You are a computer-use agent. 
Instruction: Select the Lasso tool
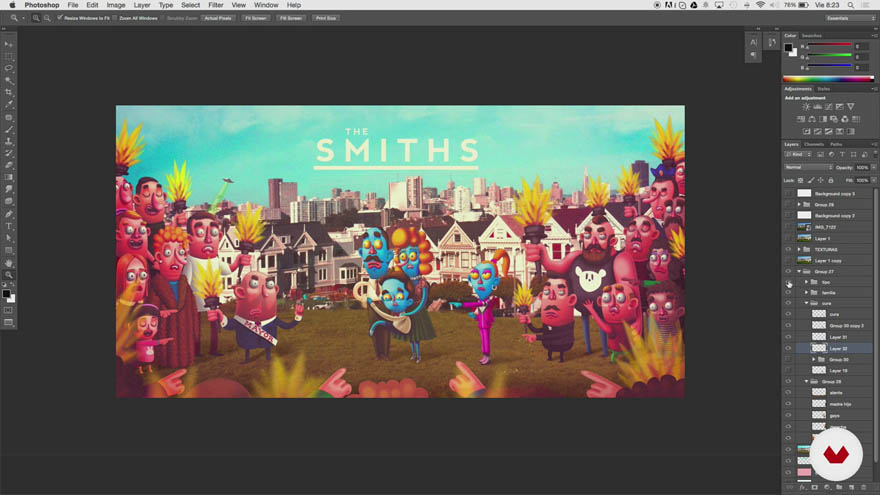pyautogui.click(x=8, y=68)
